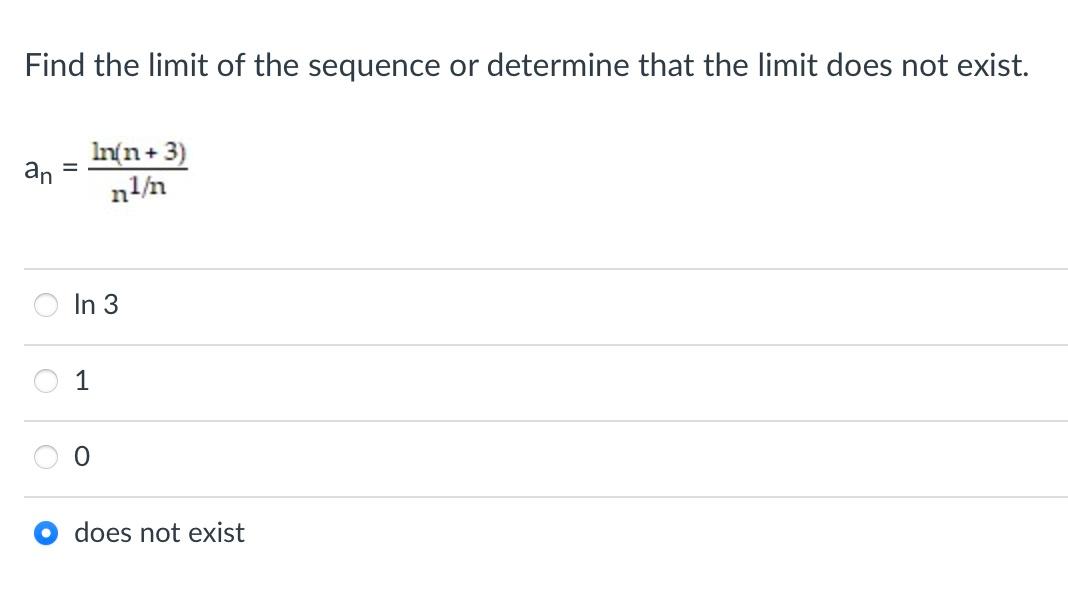
Task: Click the word "Find" in the question
Action: click(x=55, y=65)
